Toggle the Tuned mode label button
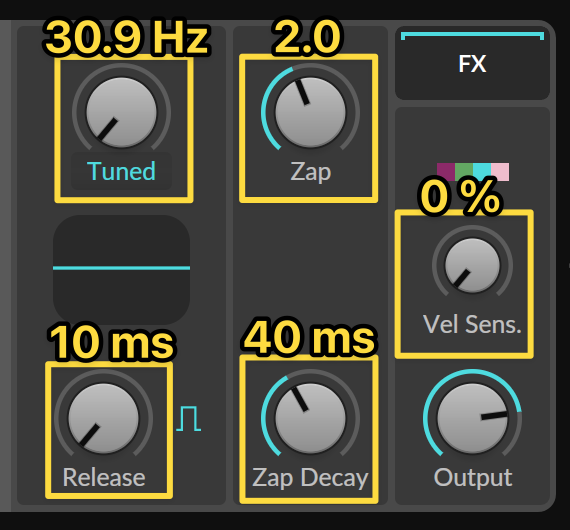This screenshot has height=530, width=570. point(121,171)
